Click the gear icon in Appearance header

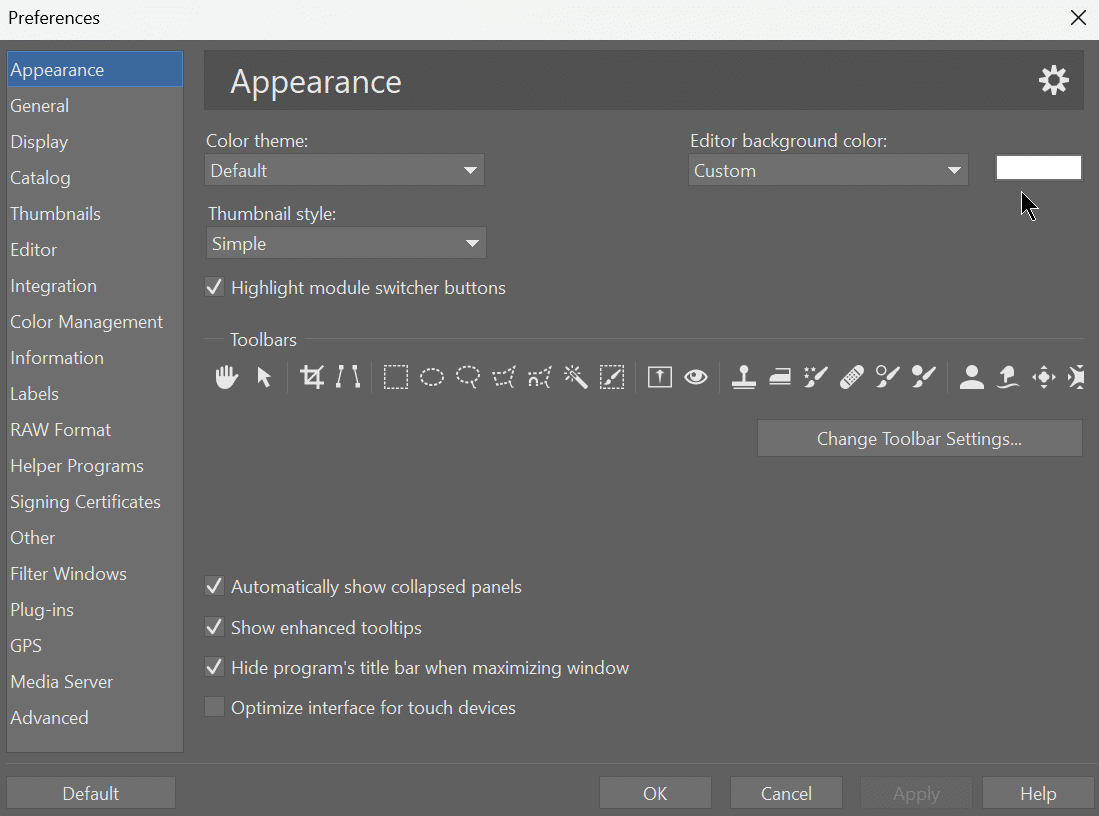[x=1054, y=80]
